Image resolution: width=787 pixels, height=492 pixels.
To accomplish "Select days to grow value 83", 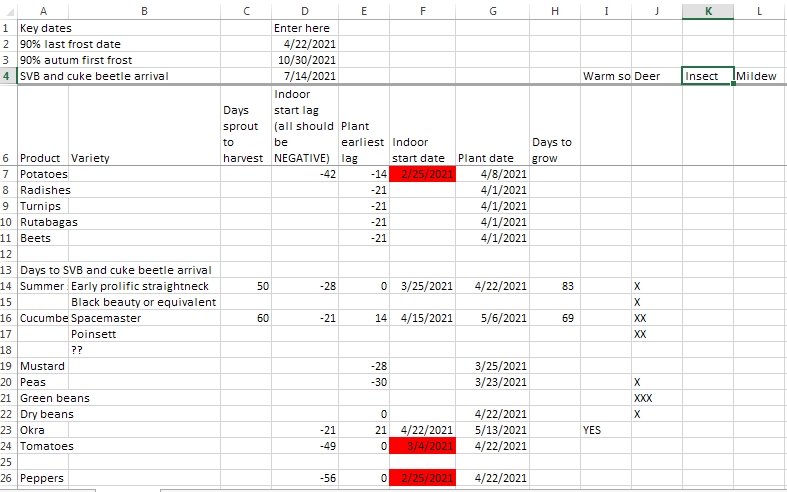I will tap(555, 286).
